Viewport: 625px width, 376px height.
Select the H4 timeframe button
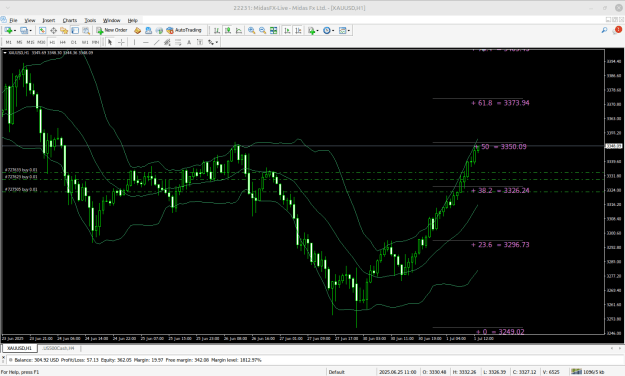(63, 42)
